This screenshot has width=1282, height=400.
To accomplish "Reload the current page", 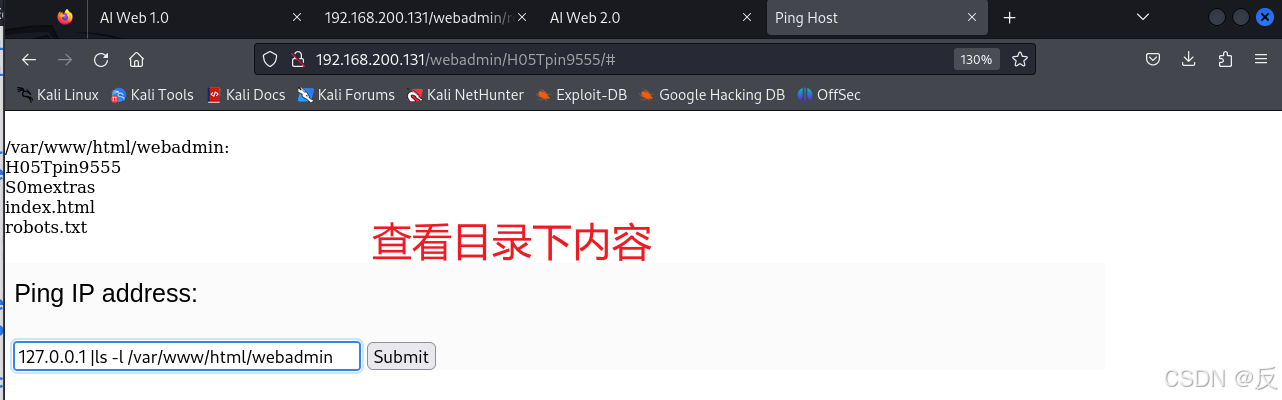I will pos(101,60).
